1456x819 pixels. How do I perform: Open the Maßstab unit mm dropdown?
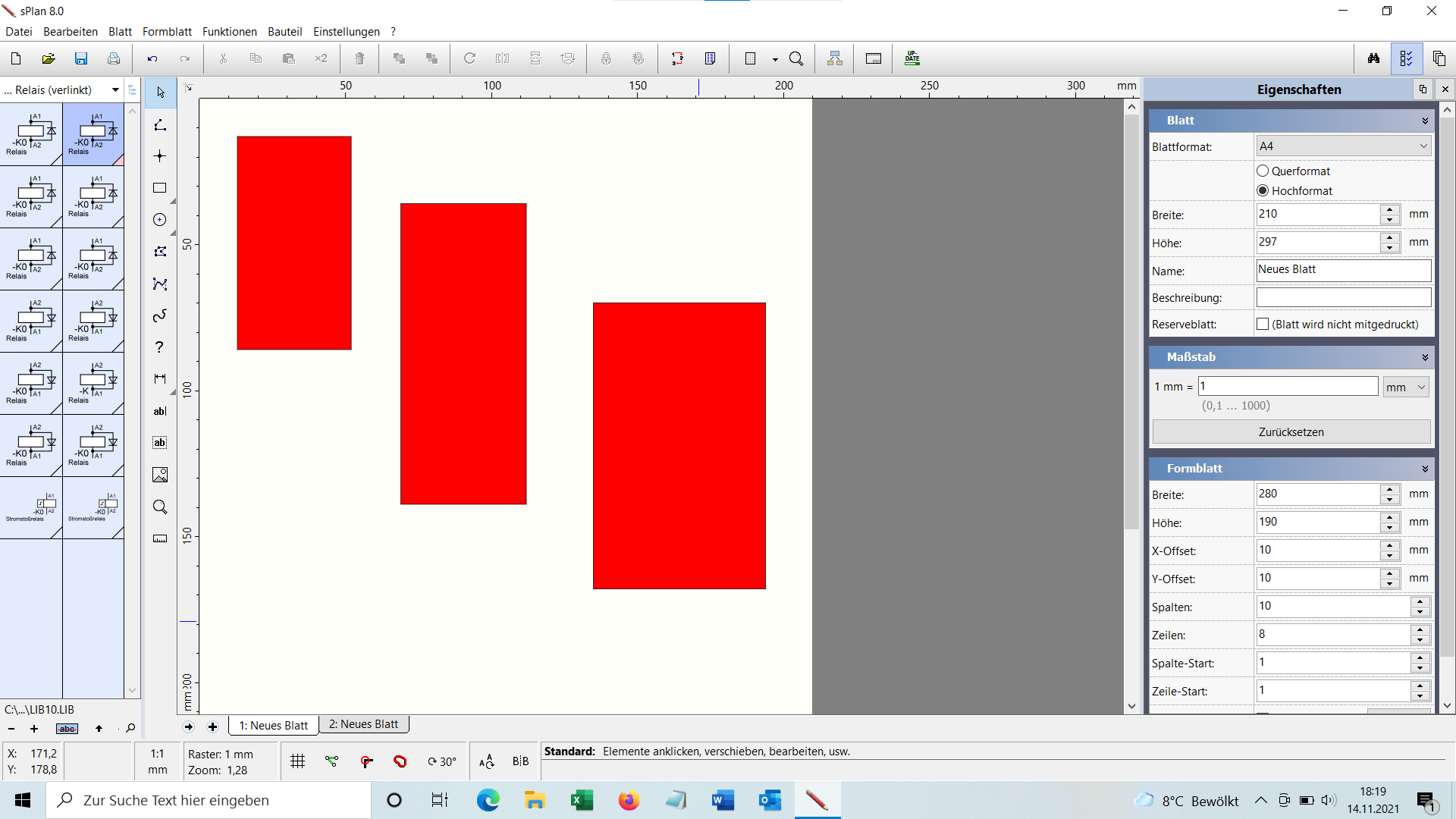tap(1407, 387)
